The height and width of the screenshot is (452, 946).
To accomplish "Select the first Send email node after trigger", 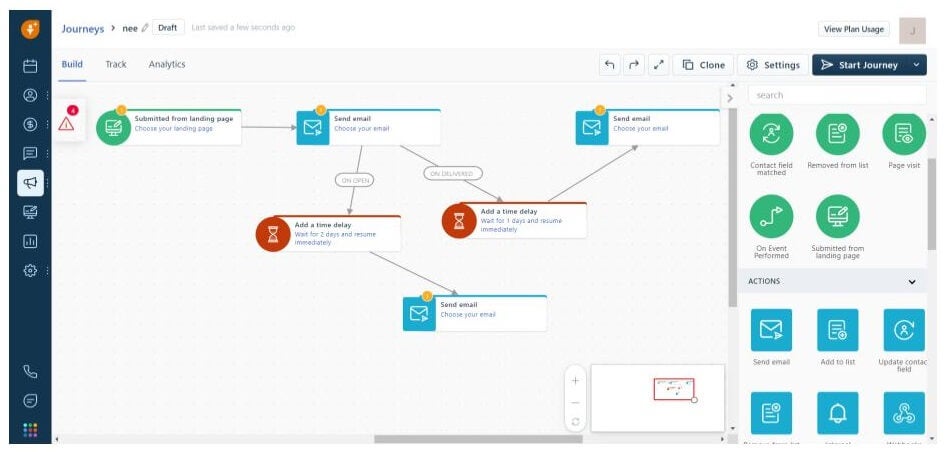I will (x=368, y=127).
